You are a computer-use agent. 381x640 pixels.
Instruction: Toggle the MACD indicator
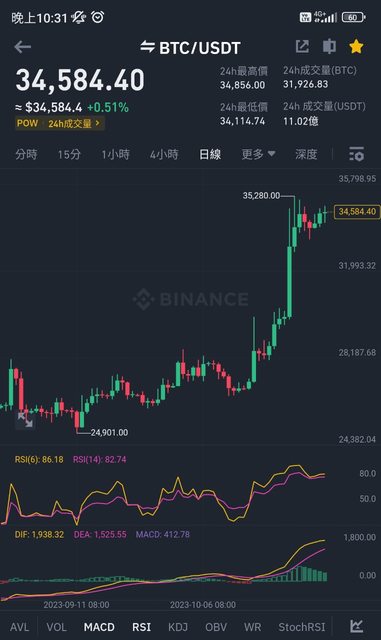(x=99, y=627)
